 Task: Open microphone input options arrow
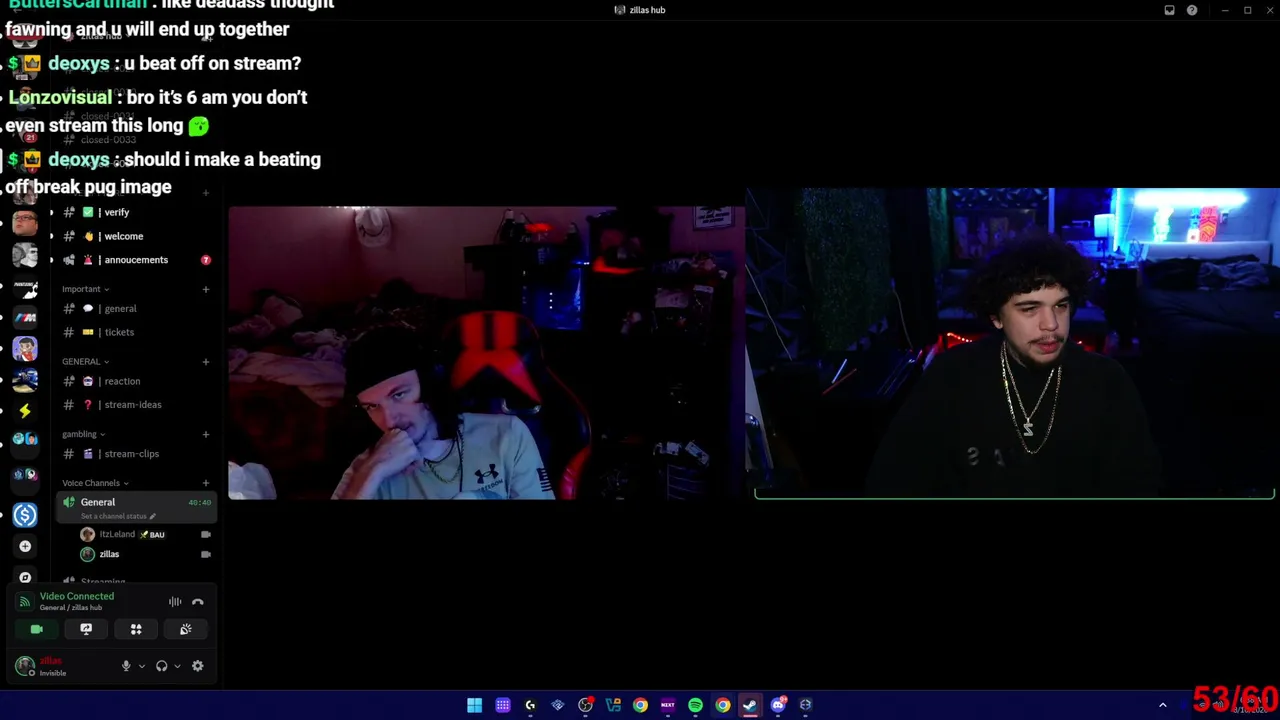[x=141, y=666]
